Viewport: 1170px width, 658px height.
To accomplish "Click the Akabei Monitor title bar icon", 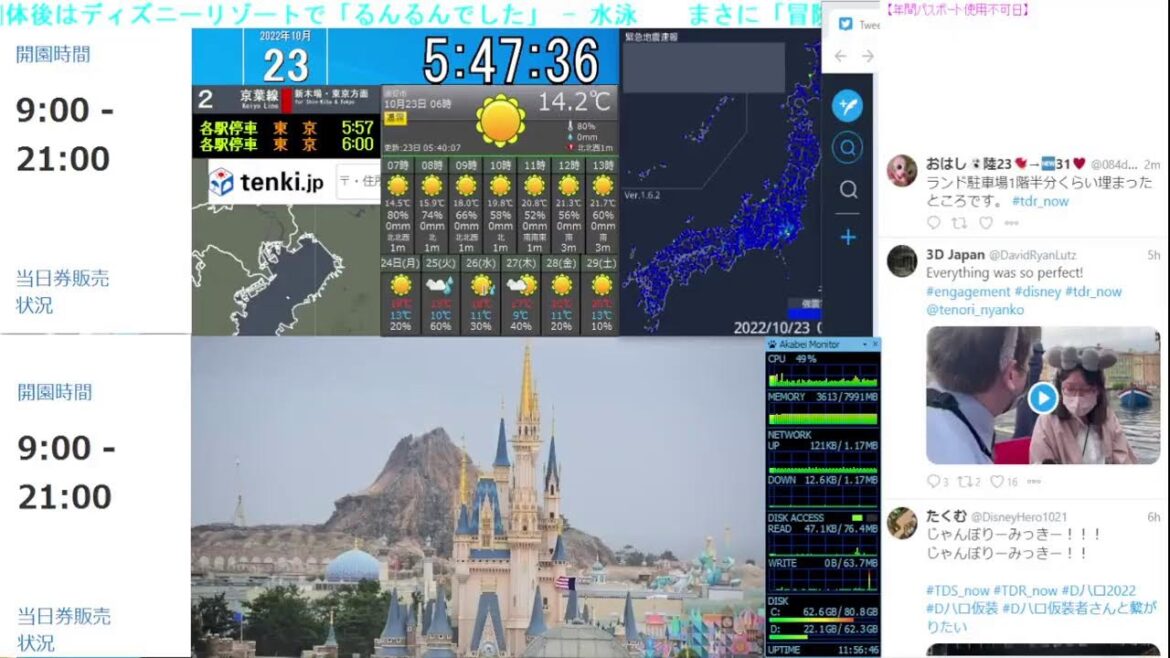I will pyautogui.click(x=770, y=342).
